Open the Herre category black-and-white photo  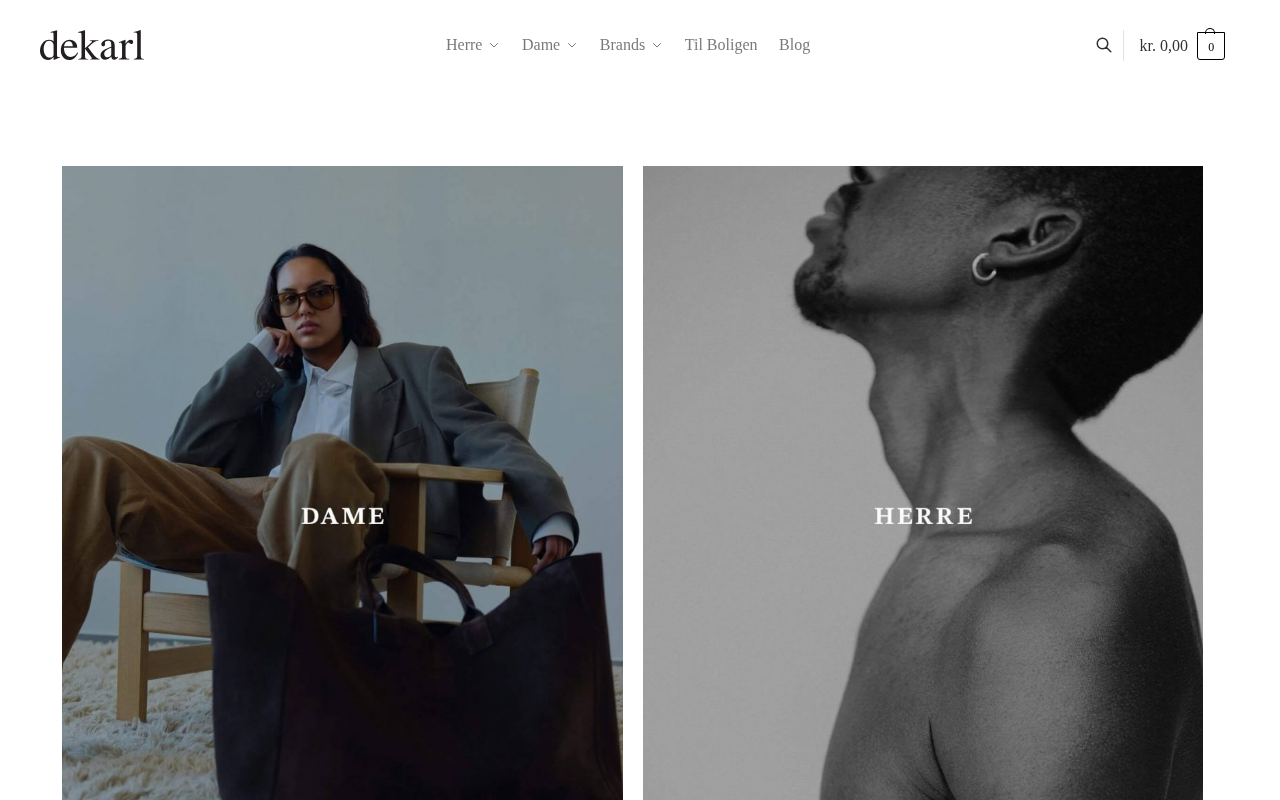click(x=923, y=483)
